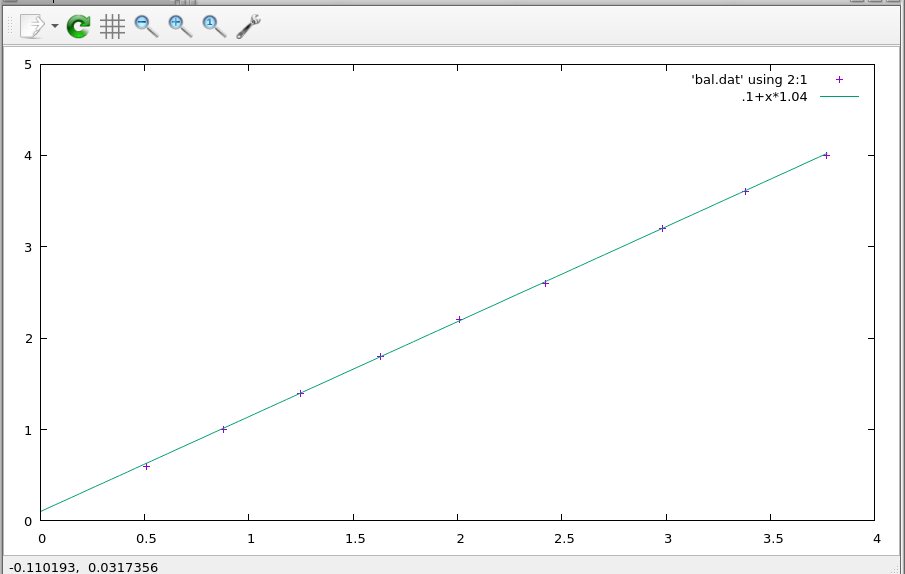The height and width of the screenshot is (574, 905).
Task: Click the purple plus sample in the legend
Action: 839,80
